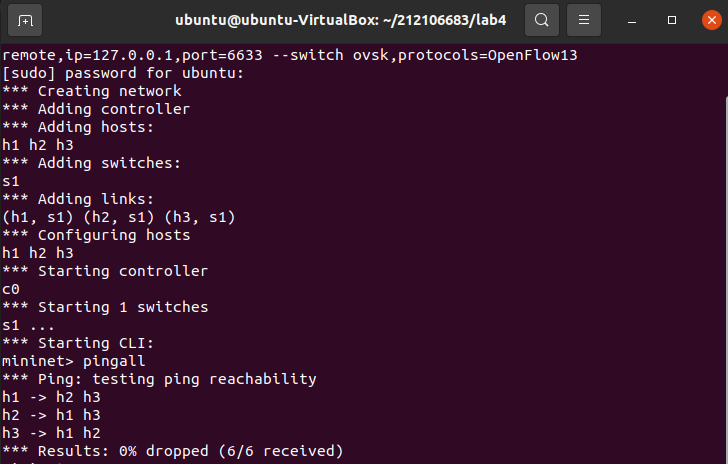Screen dimensions: 728x464
Task: Close the terminal window
Action: 712,20
